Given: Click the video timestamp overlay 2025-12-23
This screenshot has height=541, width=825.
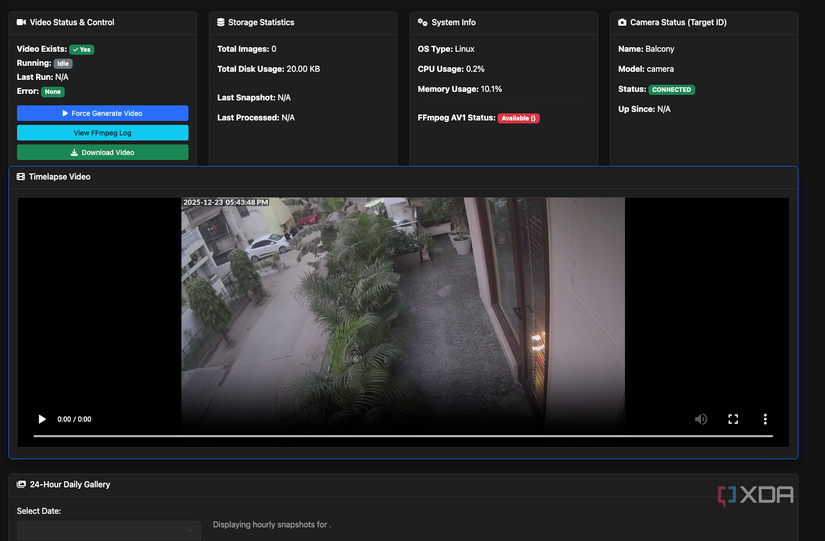Looking at the screenshot, I should point(226,202).
